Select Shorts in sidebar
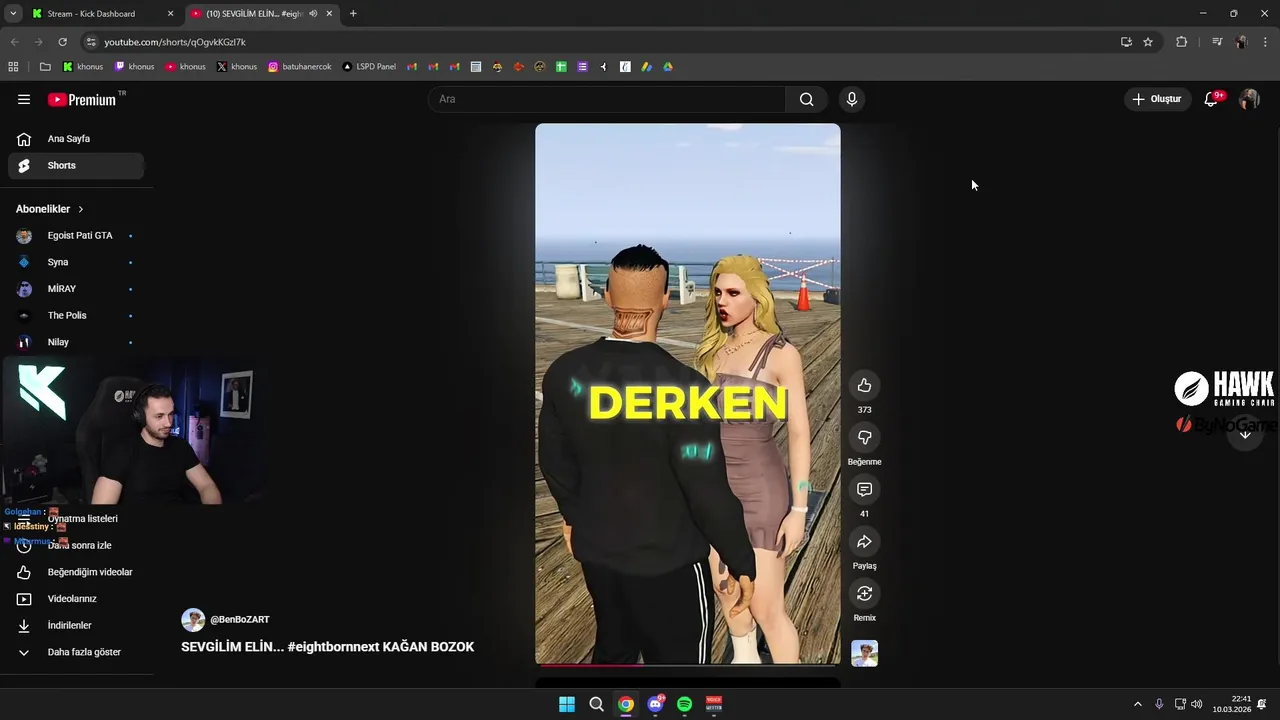This screenshot has height=720, width=1280. tap(76, 165)
